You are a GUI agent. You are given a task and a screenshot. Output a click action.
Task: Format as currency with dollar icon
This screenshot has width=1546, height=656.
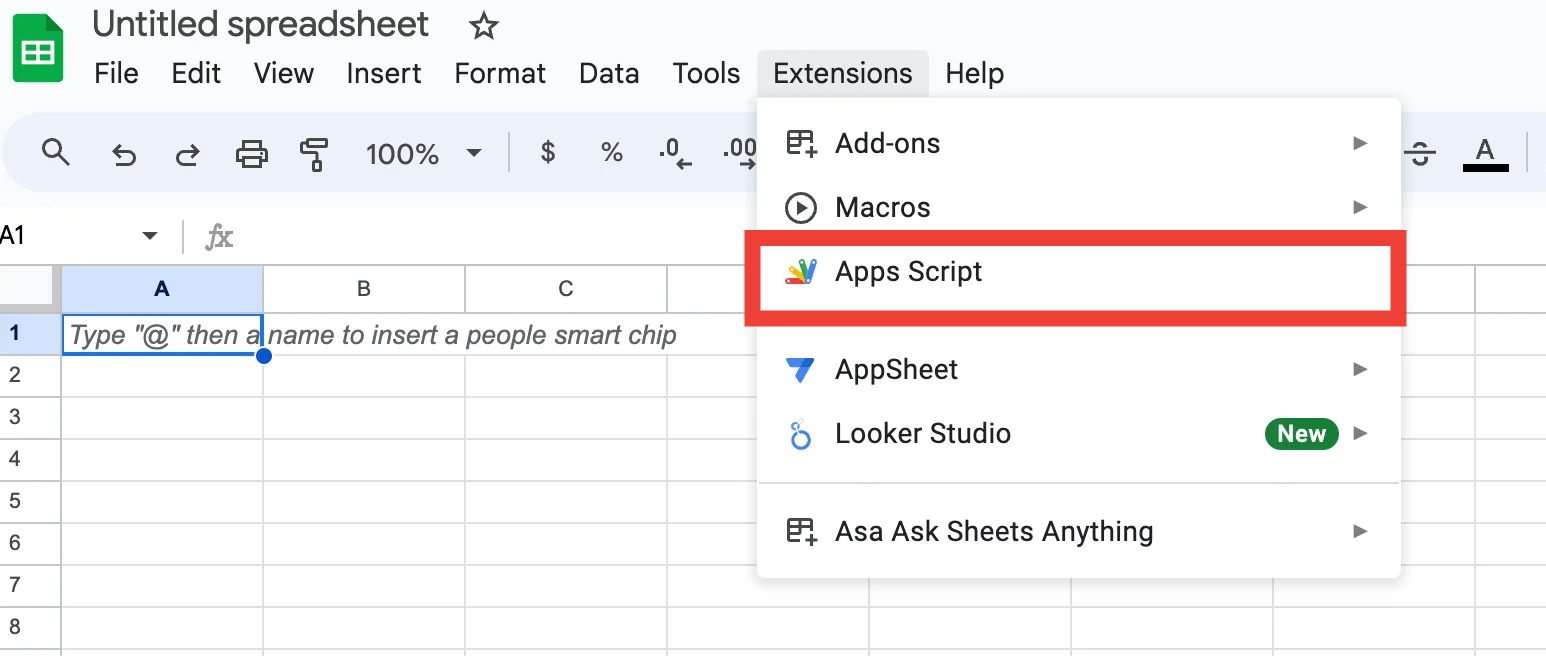[547, 153]
